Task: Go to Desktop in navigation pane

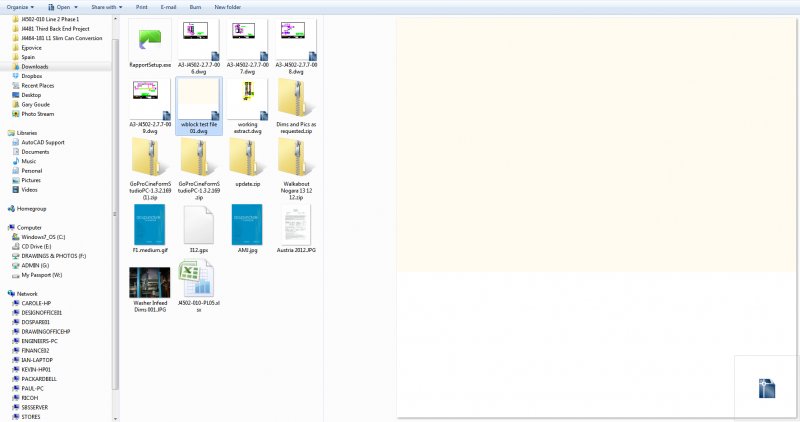Action: tap(31, 95)
